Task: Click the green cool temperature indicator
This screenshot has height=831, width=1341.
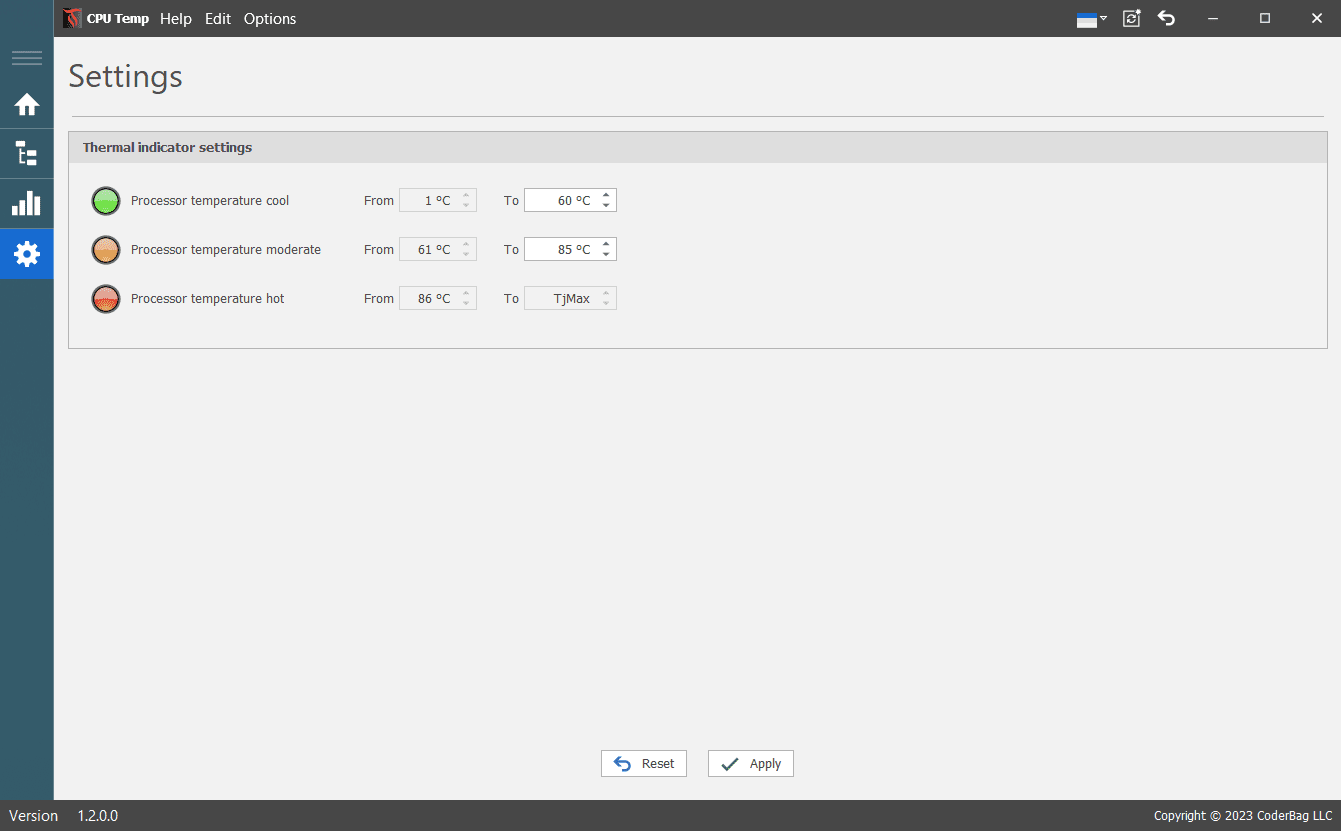Action: point(106,201)
